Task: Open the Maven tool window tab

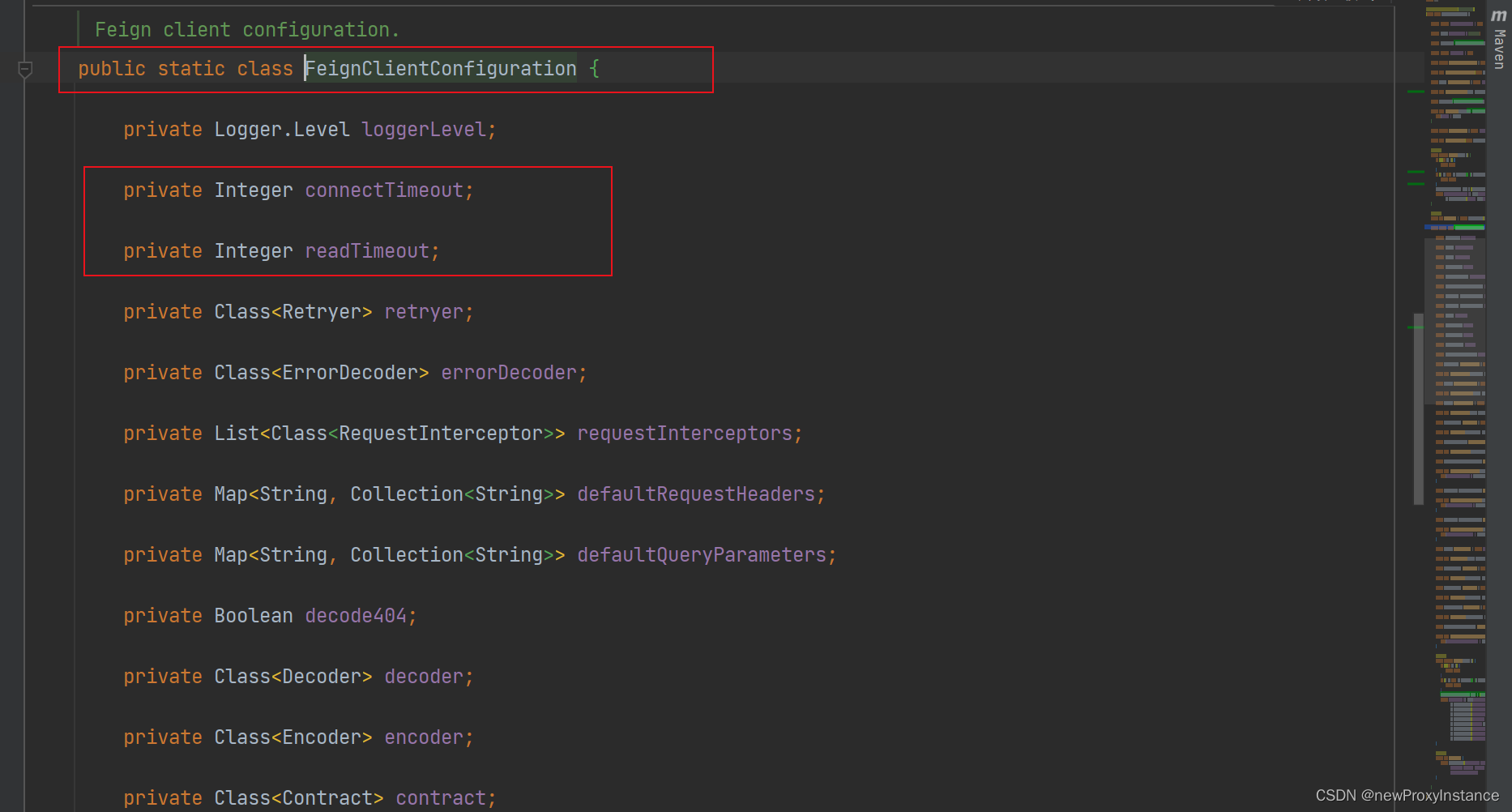Action: click(1499, 40)
